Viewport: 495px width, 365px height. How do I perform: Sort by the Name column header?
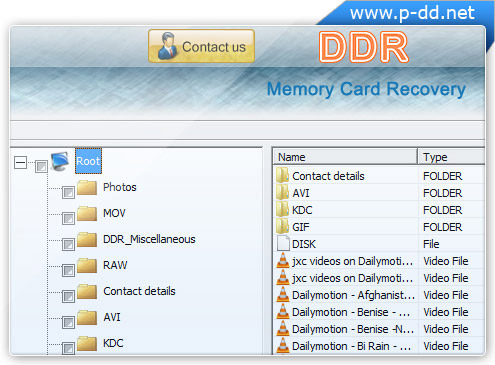(345, 157)
